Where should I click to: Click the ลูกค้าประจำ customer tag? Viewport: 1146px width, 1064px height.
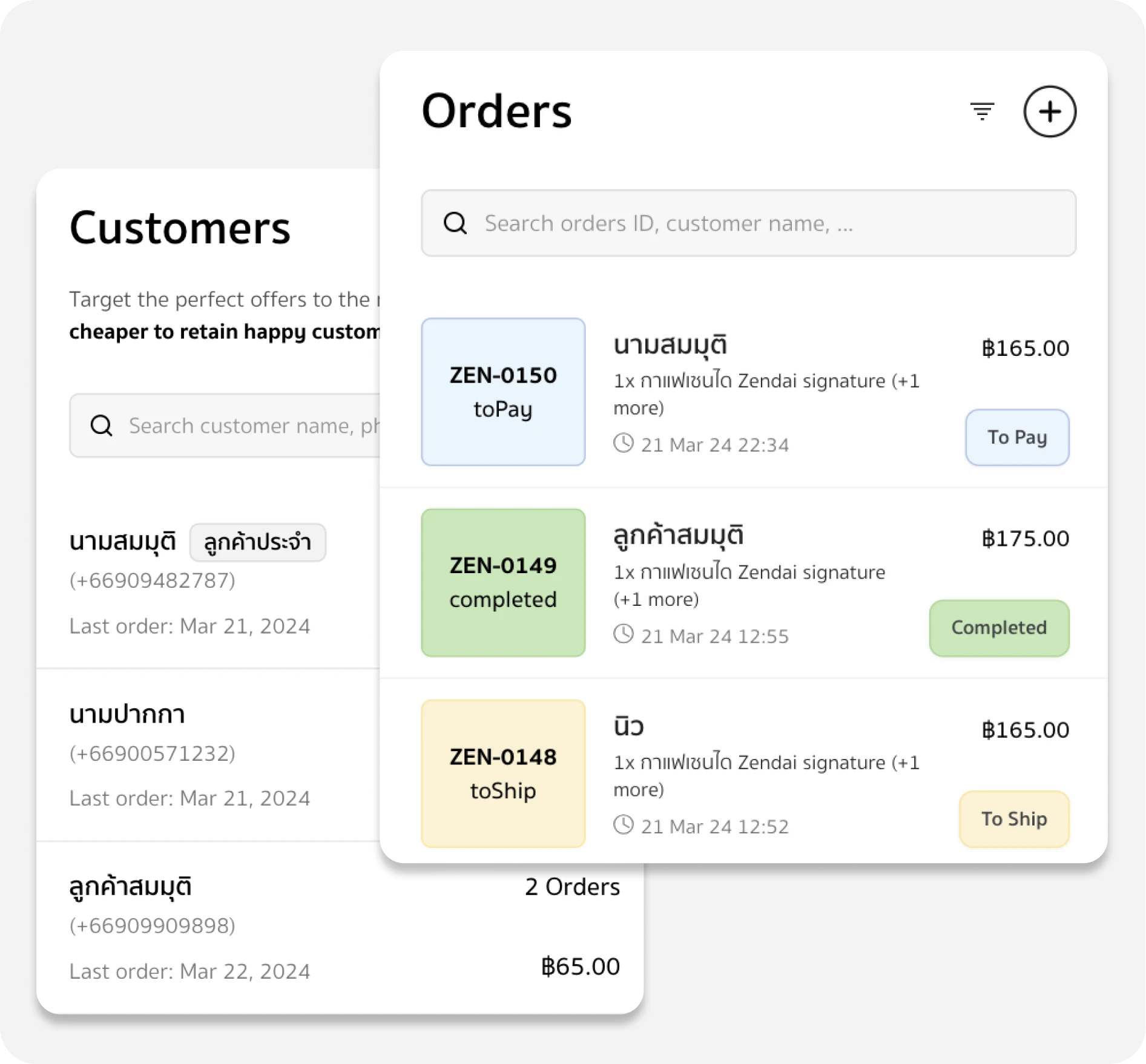258,542
